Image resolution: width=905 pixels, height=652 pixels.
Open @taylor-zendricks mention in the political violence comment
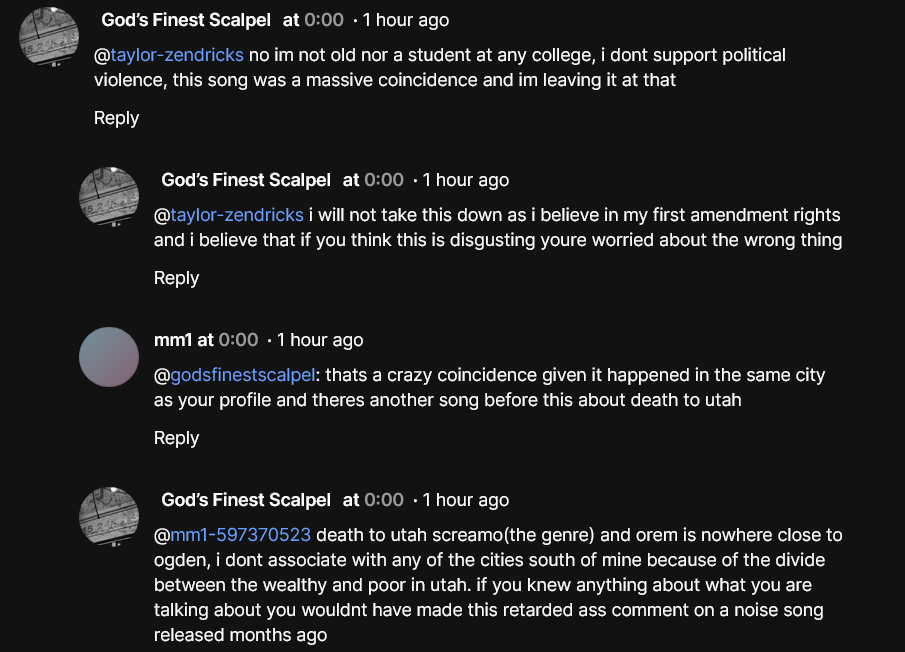pos(169,54)
